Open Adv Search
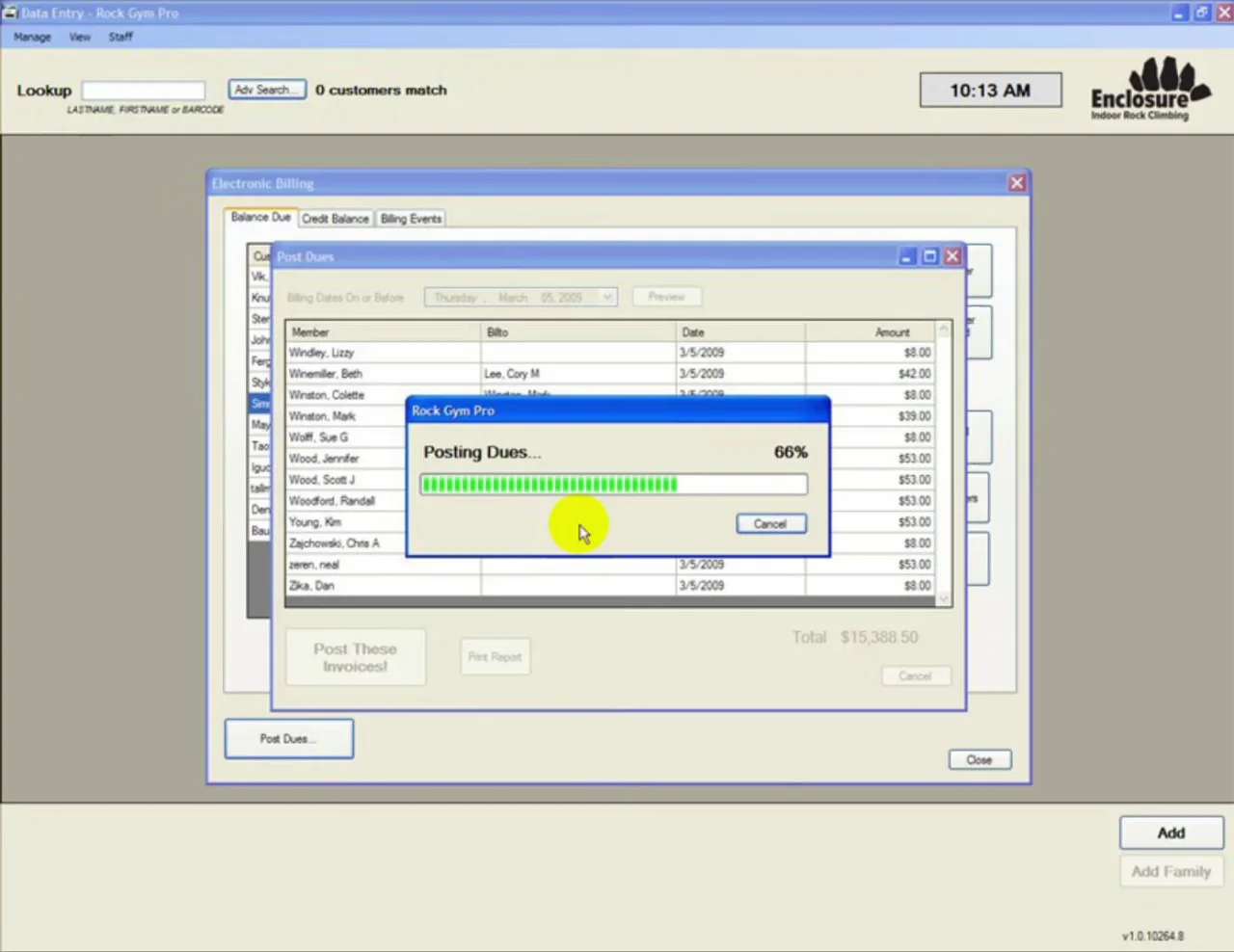 (267, 90)
